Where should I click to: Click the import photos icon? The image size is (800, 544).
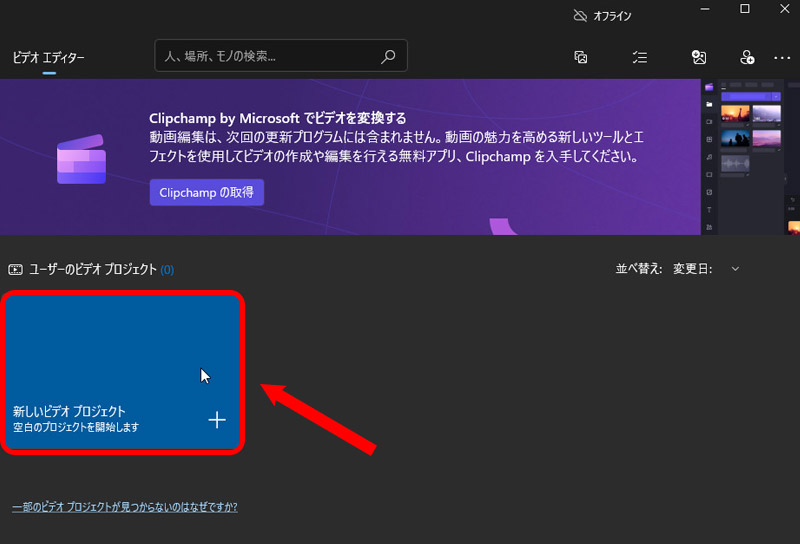coord(700,58)
